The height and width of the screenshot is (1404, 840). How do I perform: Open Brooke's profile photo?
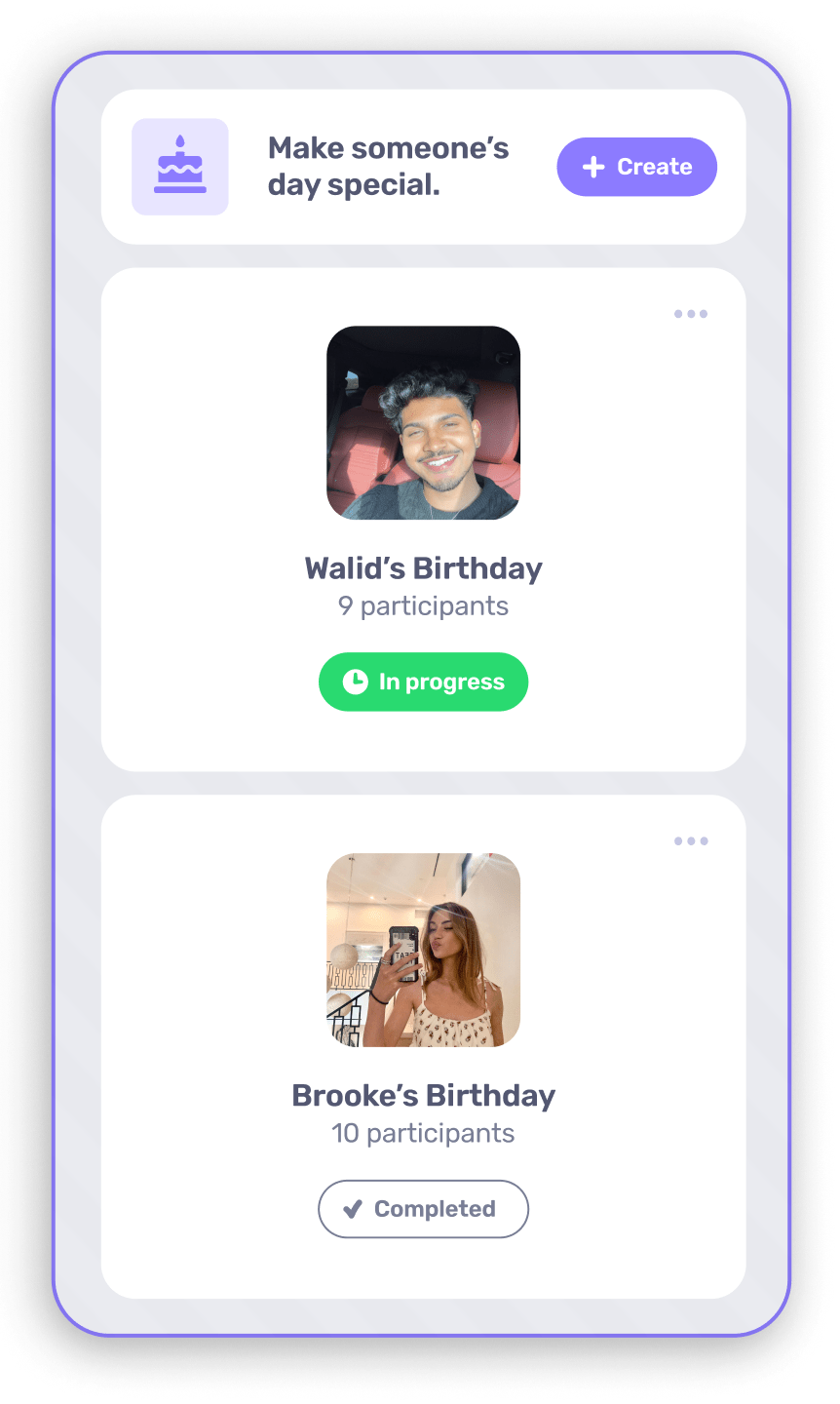(423, 950)
